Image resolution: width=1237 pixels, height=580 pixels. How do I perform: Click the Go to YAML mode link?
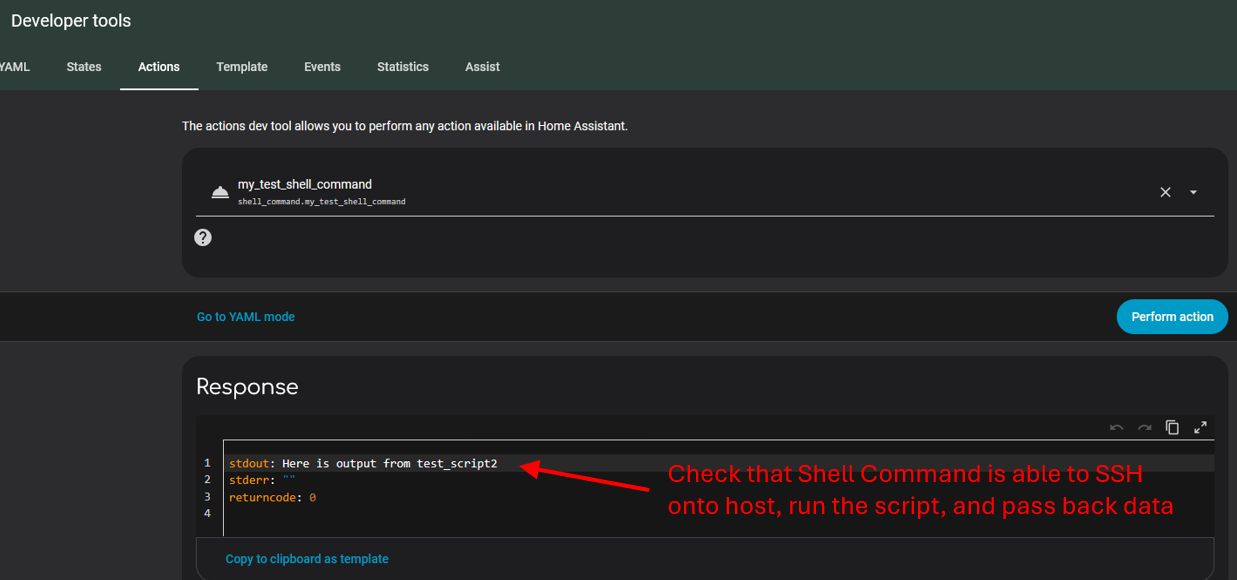click(x=246, y=317)
